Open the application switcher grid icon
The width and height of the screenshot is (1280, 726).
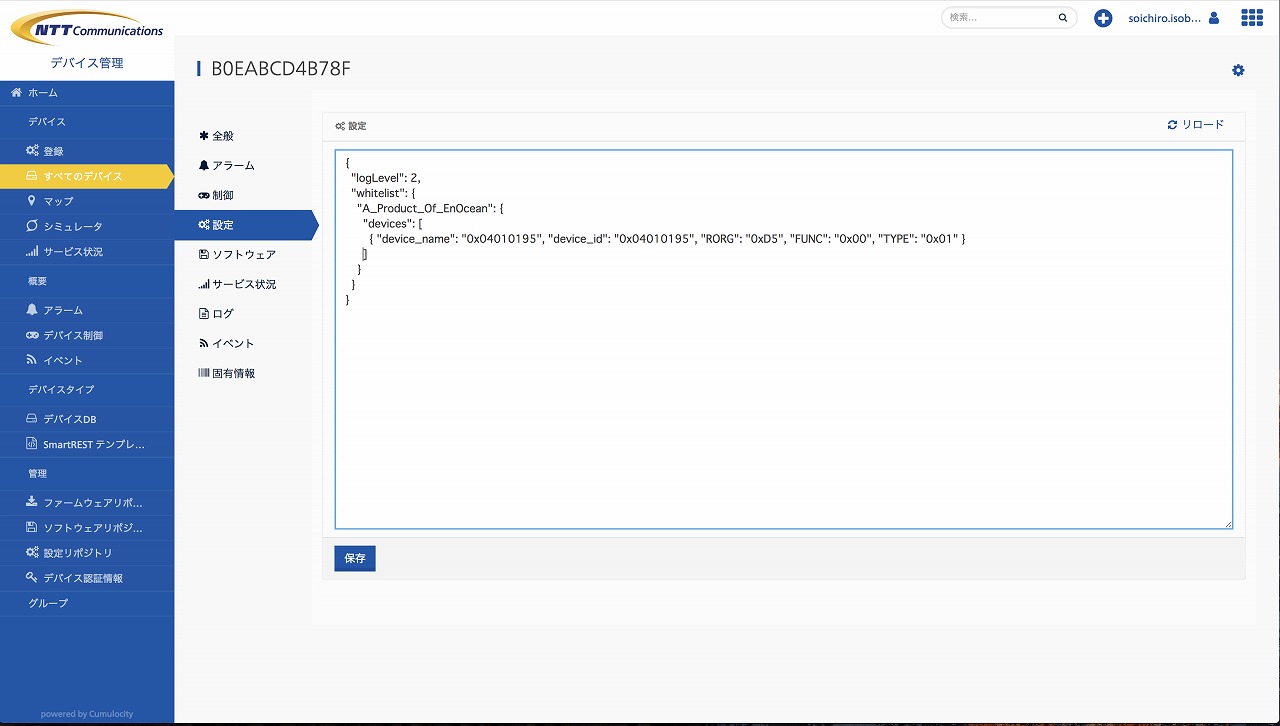pyautogui.click(x=1251, y=18)
